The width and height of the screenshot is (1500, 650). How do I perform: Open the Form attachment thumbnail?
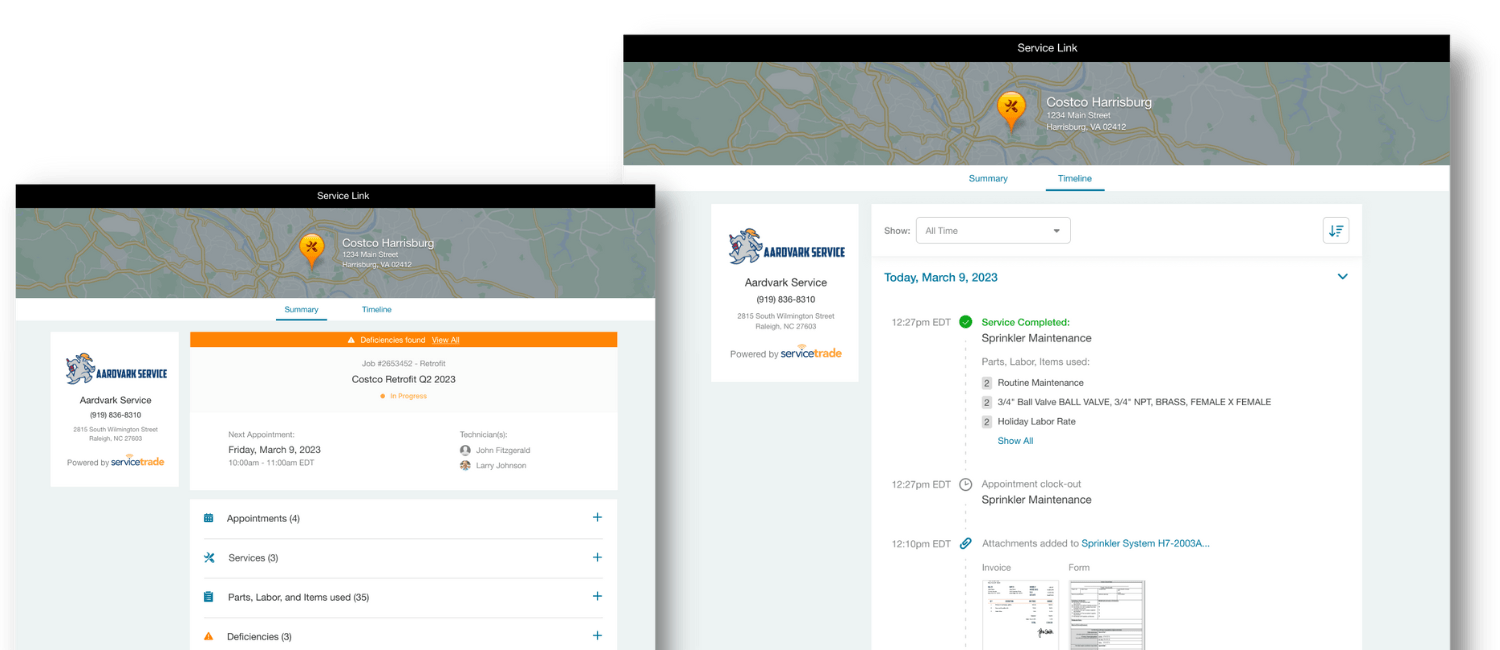(1107, 615)
